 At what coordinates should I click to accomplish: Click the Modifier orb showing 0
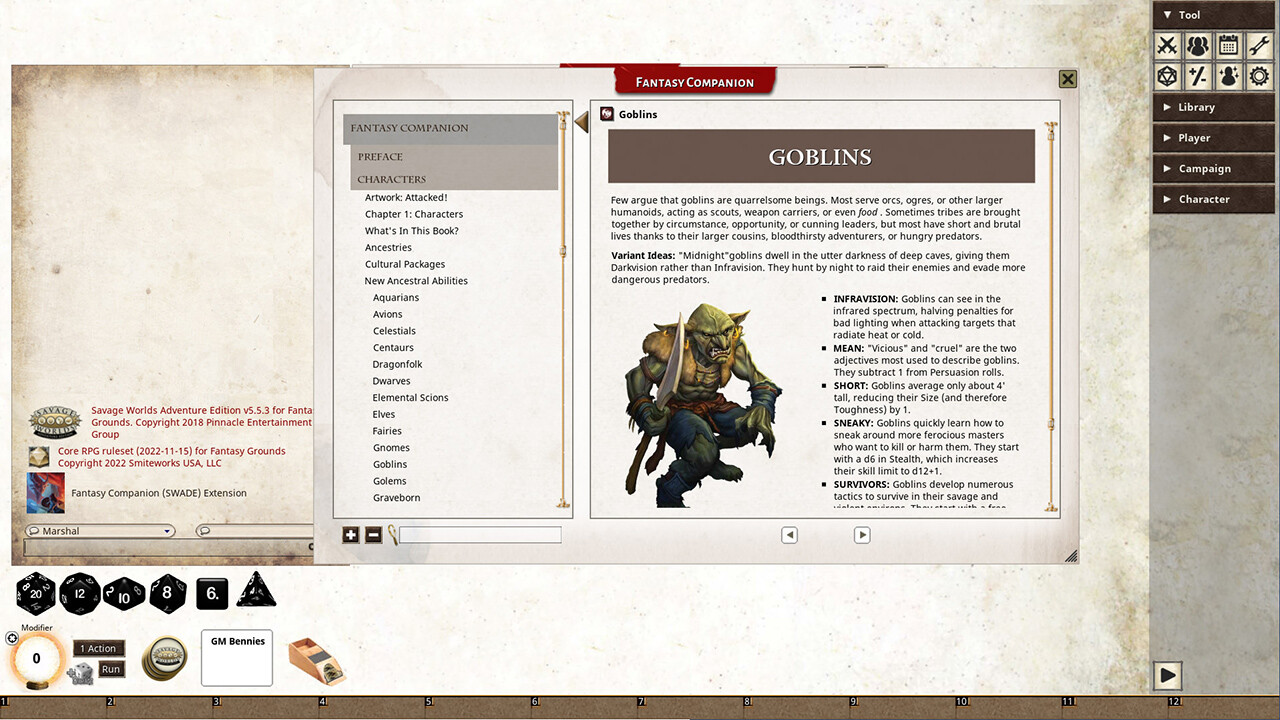click(37, 659)
